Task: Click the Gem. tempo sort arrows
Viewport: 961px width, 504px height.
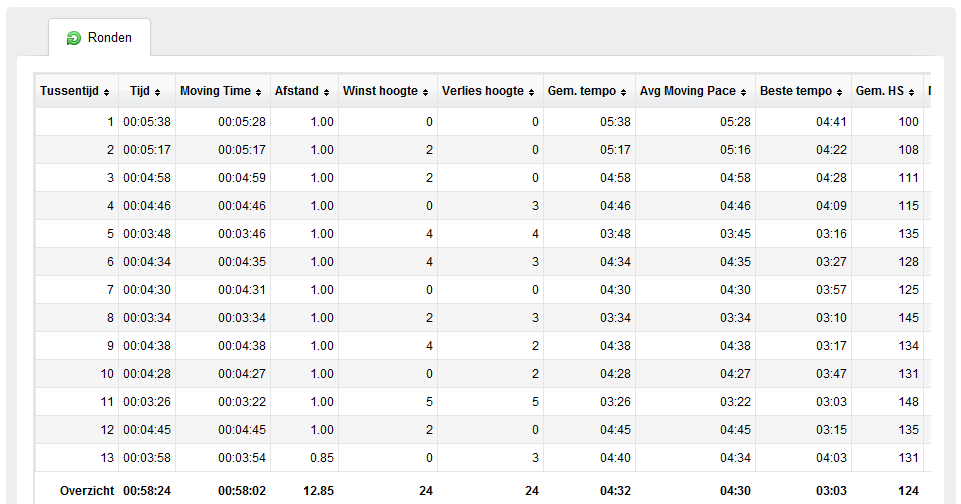Action: tap(623, 92)
